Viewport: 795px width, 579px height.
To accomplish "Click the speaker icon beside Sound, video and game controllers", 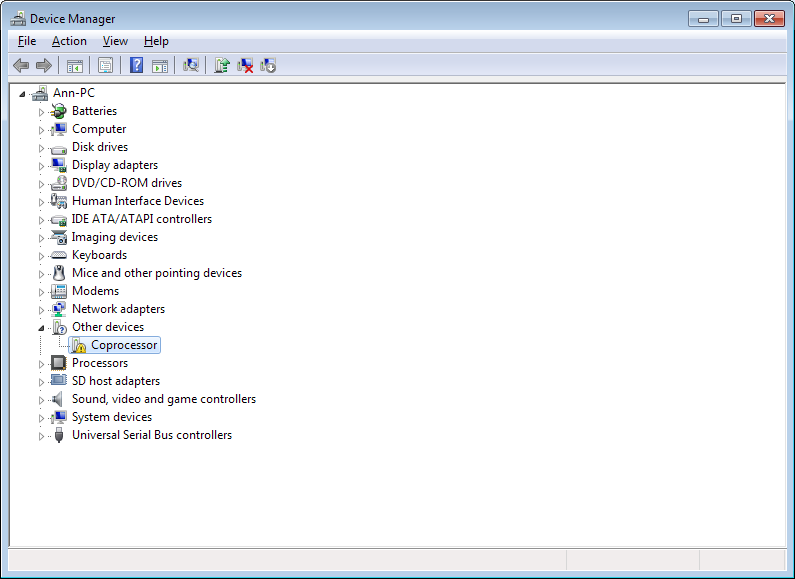I will tap(59, 399).
